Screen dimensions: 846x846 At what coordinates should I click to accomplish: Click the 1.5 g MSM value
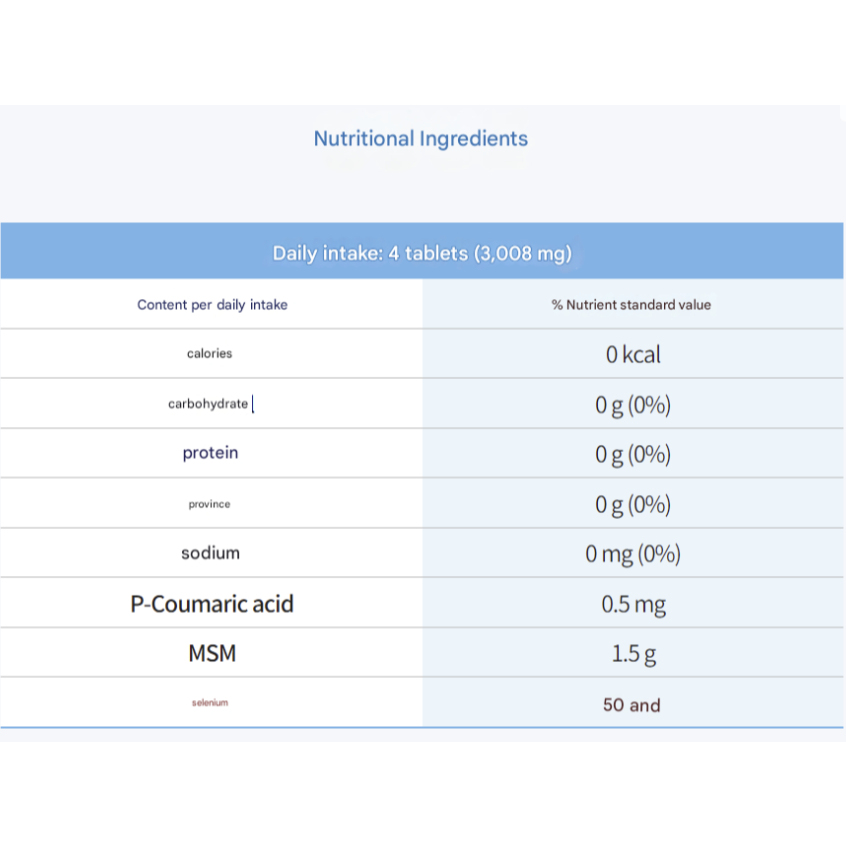(633, 654)
